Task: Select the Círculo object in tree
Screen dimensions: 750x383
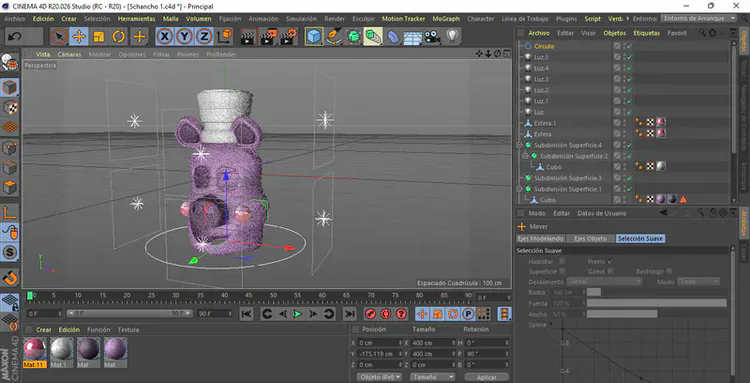Action: (x=544, y=46)
